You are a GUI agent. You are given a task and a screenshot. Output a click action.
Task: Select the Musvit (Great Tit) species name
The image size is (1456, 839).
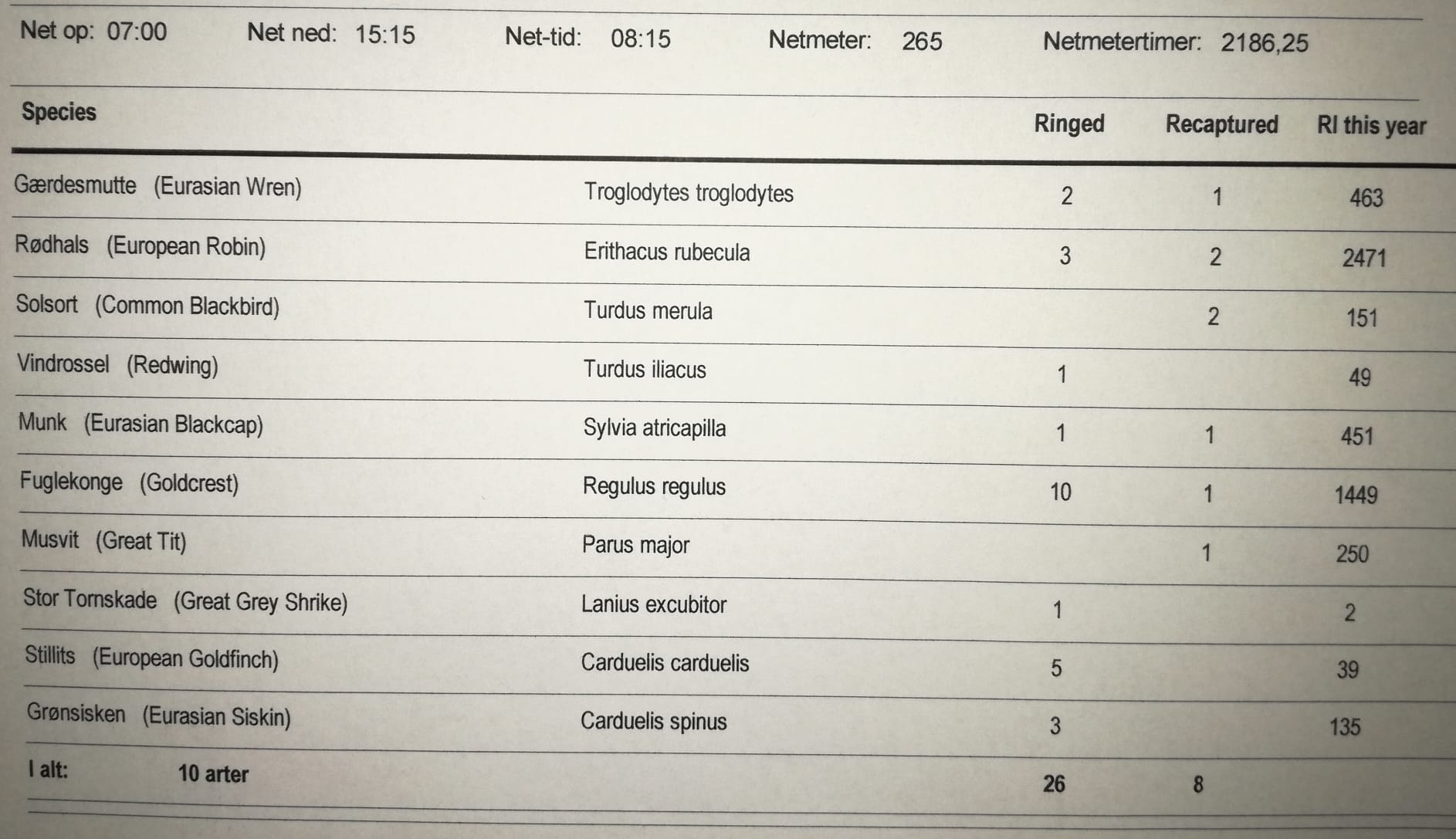[x=103, y=540]
